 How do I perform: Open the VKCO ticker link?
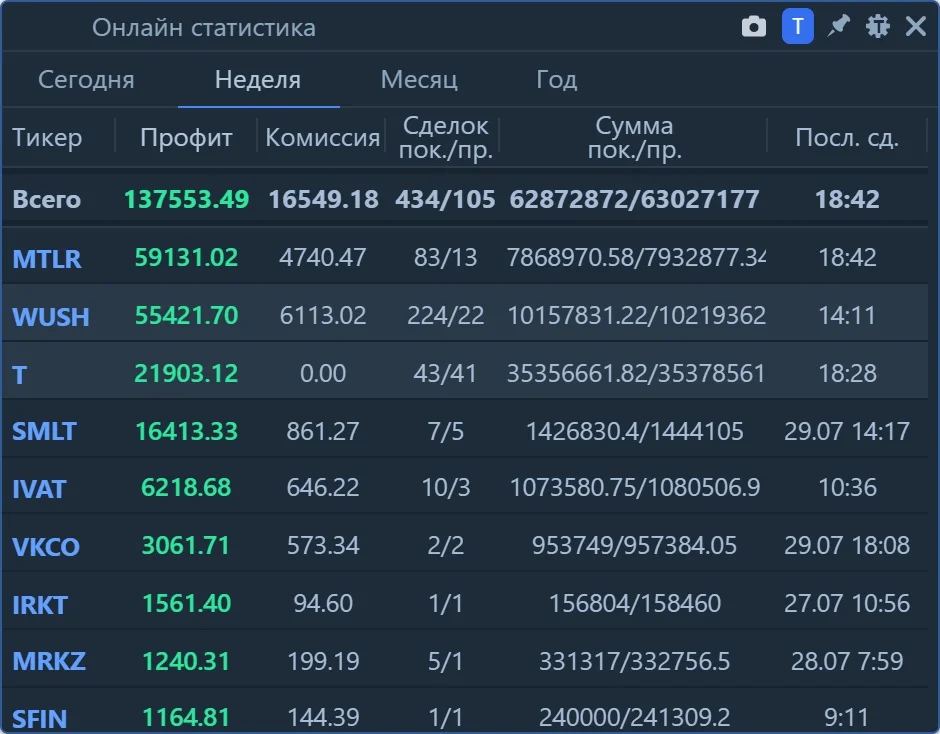(x=46, y=546)
